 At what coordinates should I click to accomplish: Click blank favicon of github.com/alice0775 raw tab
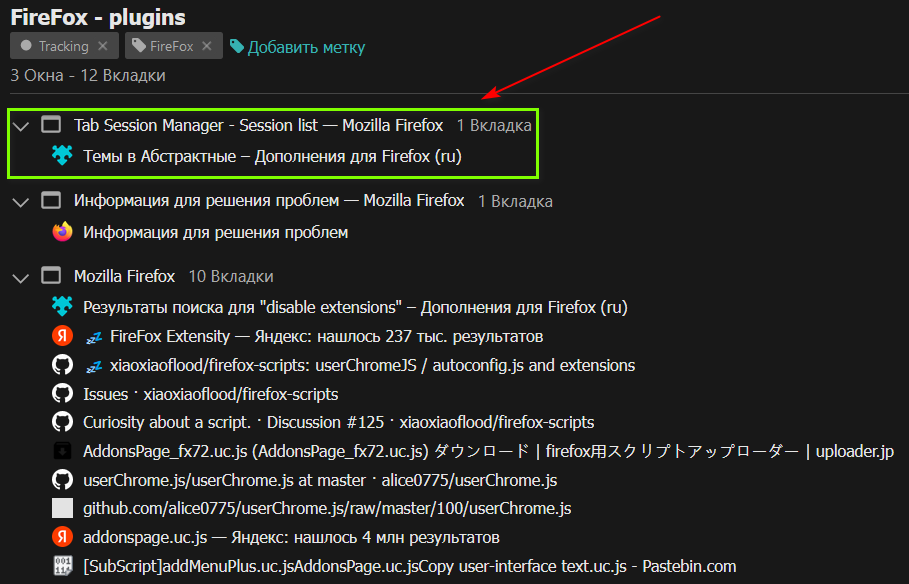tap(62, 508)
